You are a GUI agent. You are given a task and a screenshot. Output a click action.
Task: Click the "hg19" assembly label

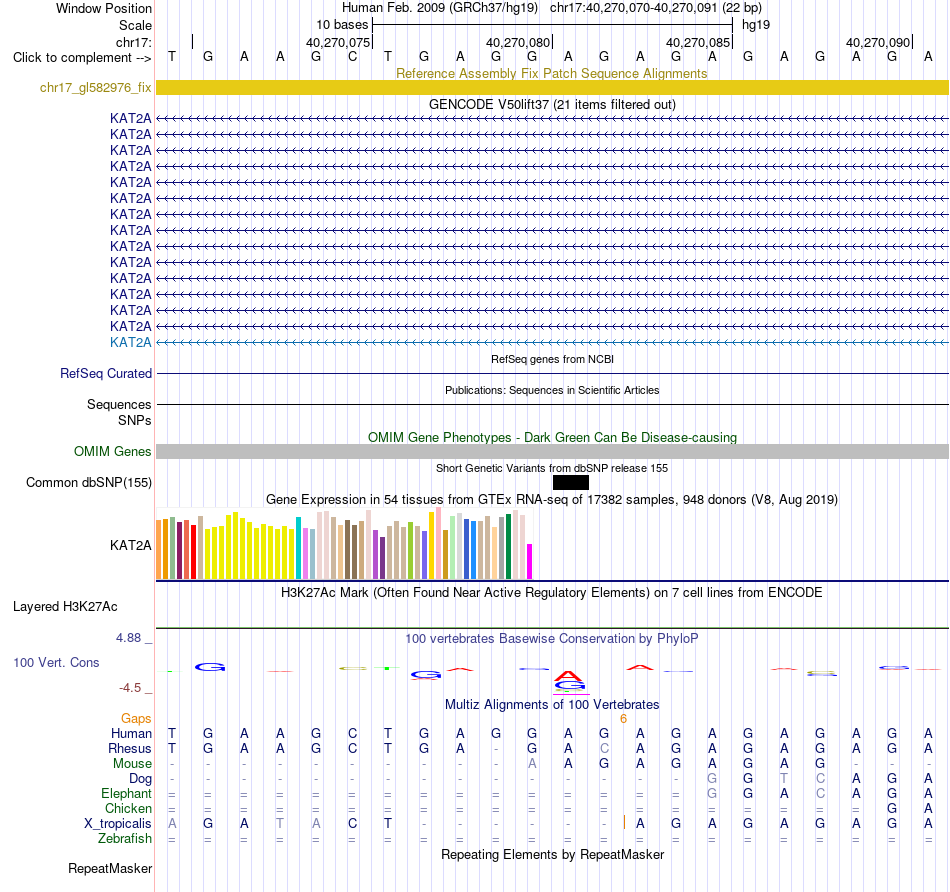pos(756,25)
